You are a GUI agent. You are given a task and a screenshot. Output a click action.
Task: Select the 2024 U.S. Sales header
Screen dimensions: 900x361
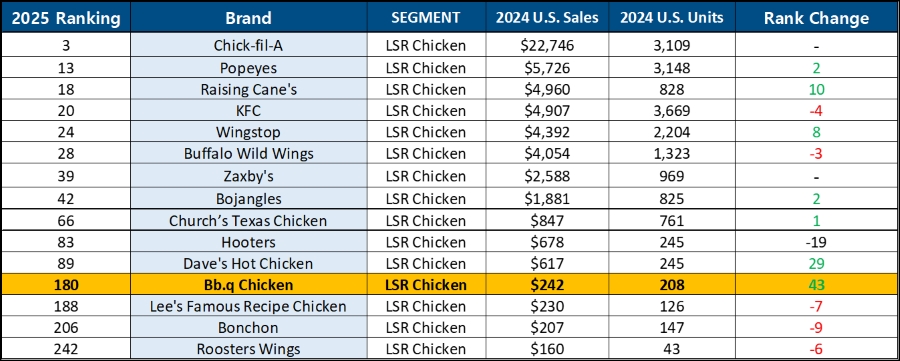(546, 18)
